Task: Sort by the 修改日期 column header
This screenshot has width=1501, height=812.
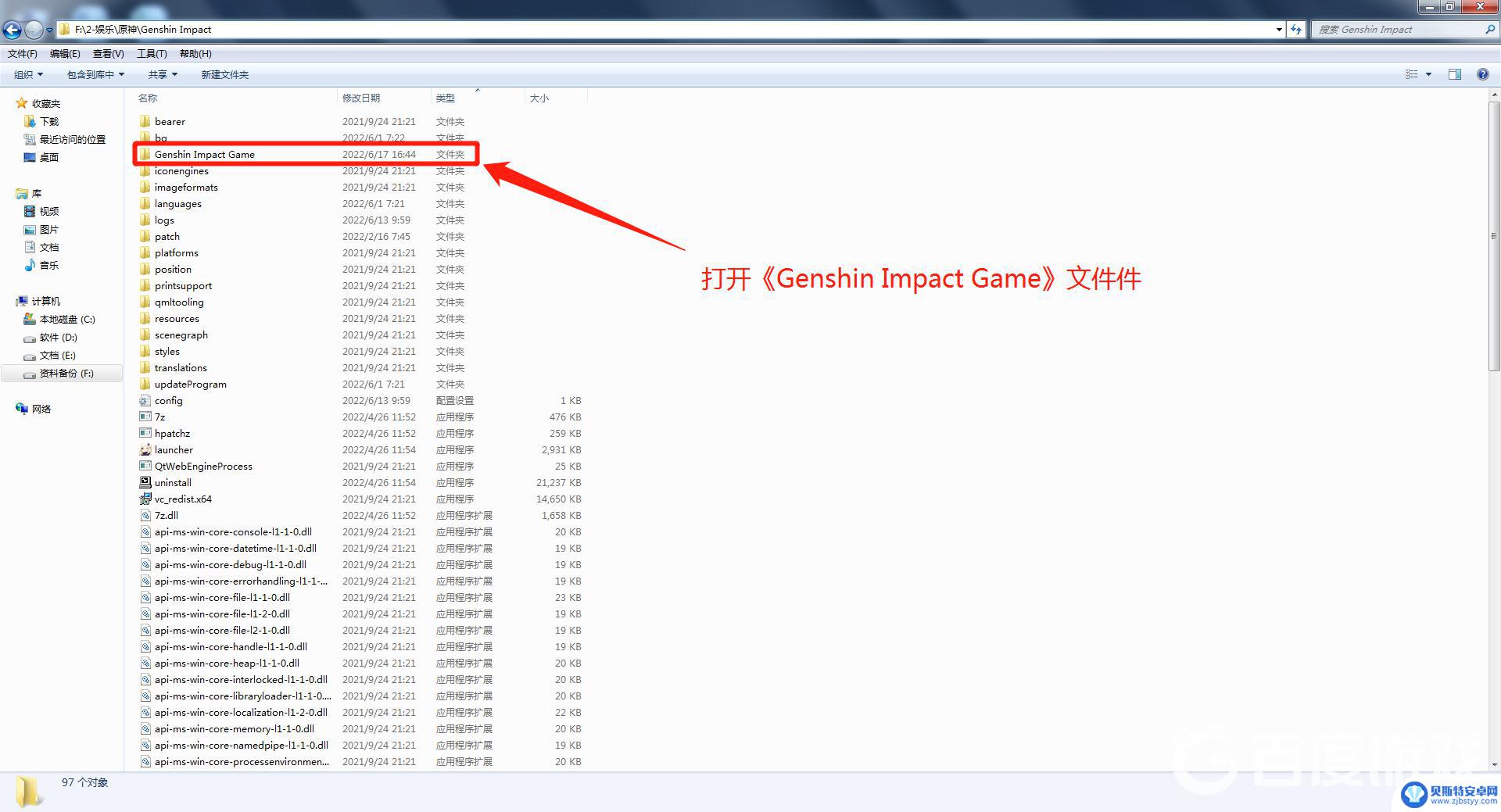Action: point(361,98)
